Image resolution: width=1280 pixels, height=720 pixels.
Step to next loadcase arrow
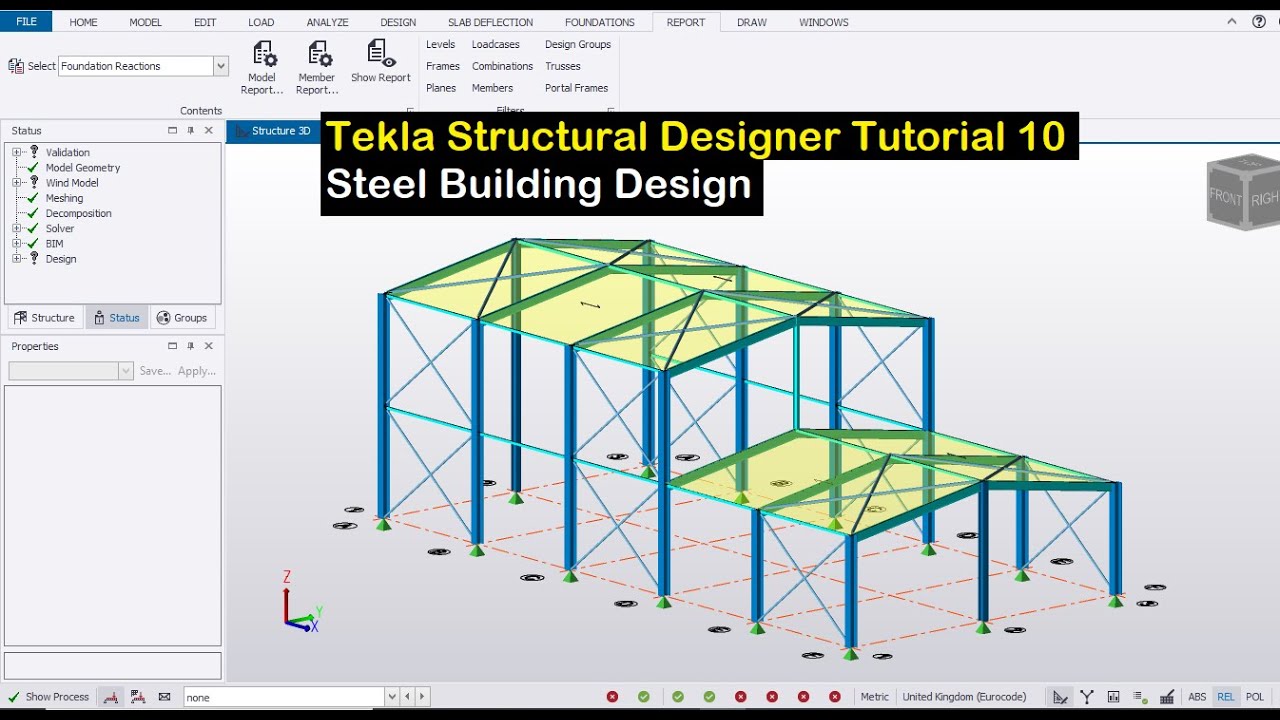422,697
